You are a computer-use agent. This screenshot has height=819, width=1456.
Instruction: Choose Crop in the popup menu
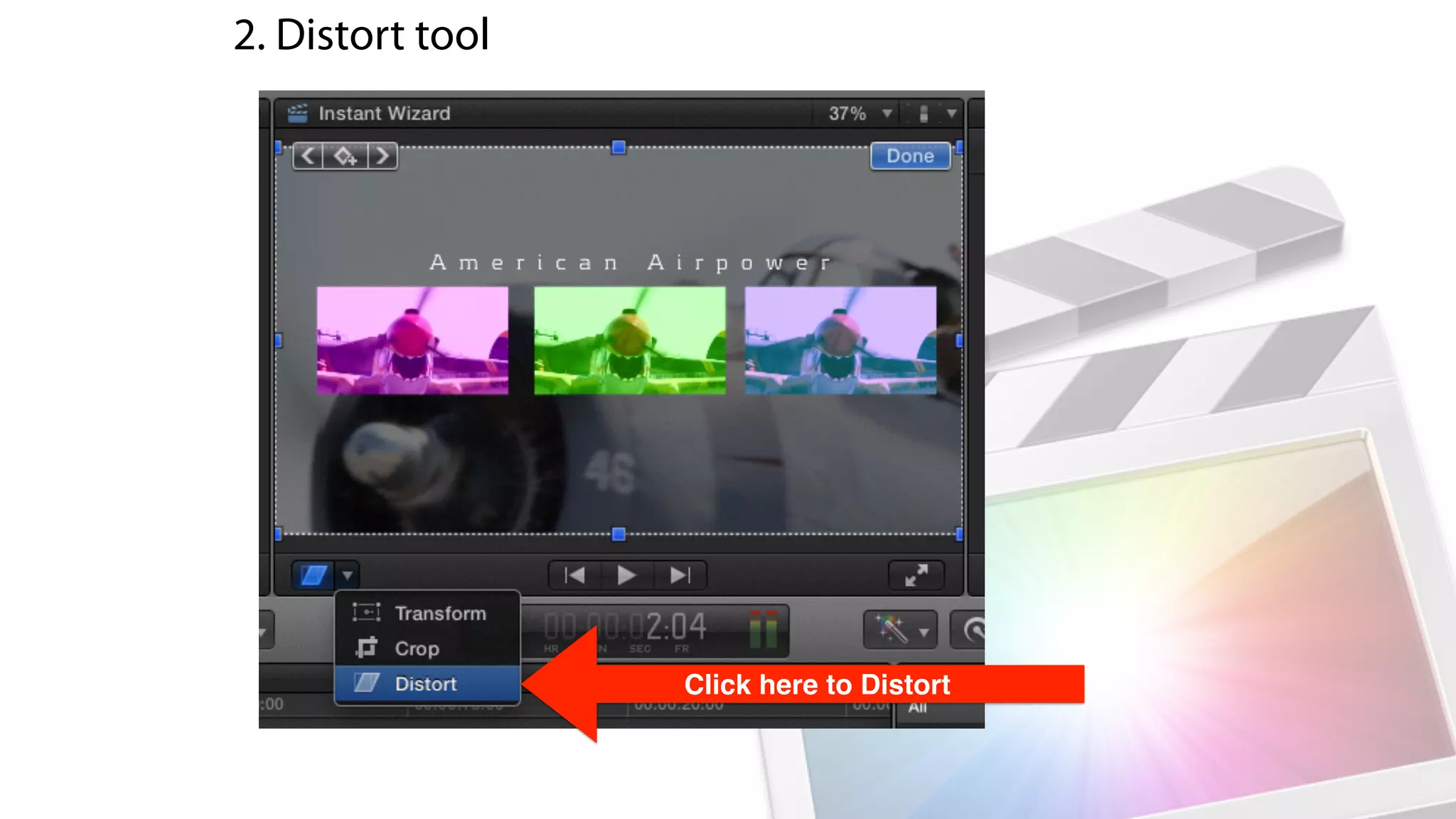coord(427,648)
